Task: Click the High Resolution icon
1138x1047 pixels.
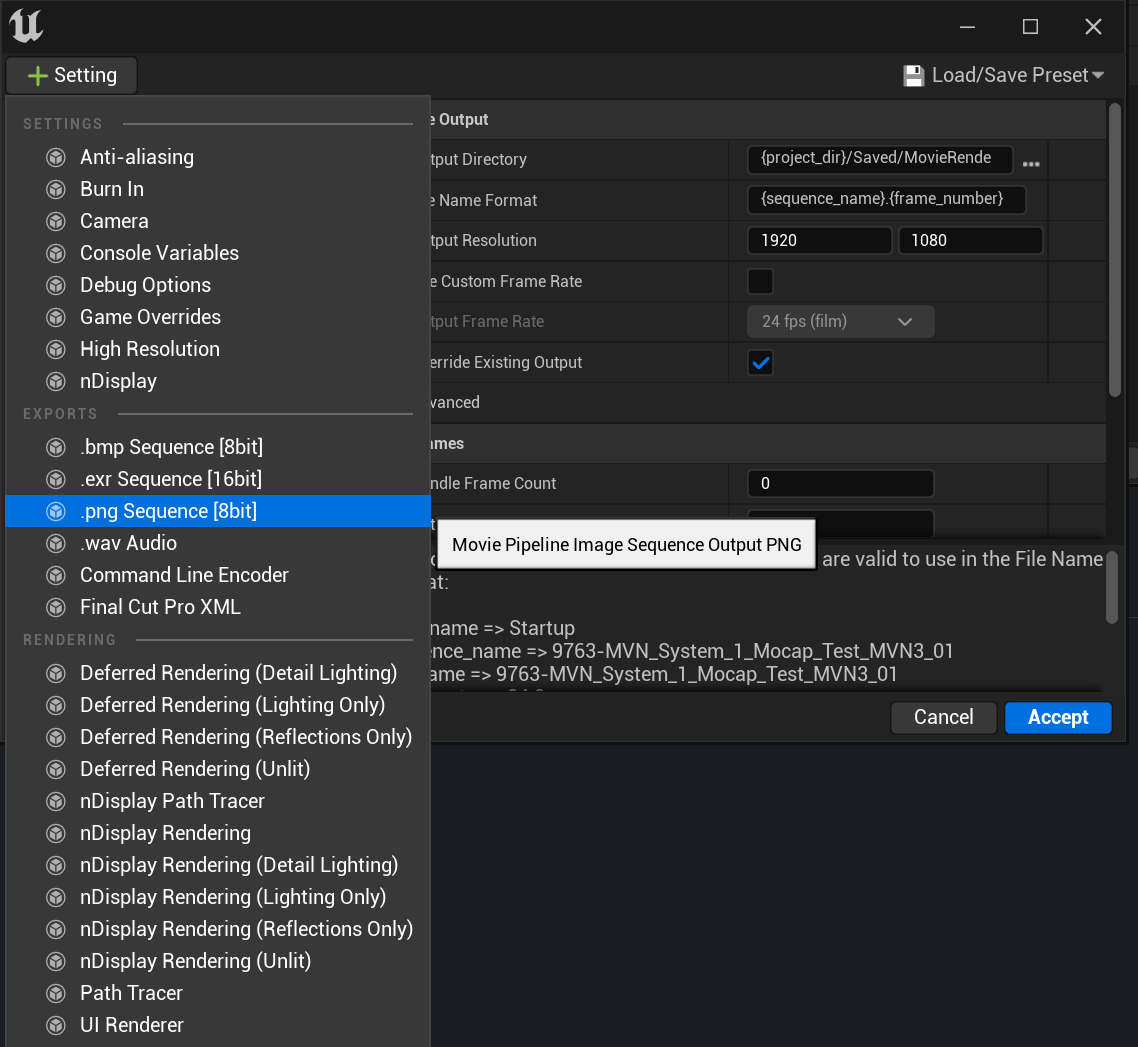Action: pyautogui.click(x=56, y=349)
